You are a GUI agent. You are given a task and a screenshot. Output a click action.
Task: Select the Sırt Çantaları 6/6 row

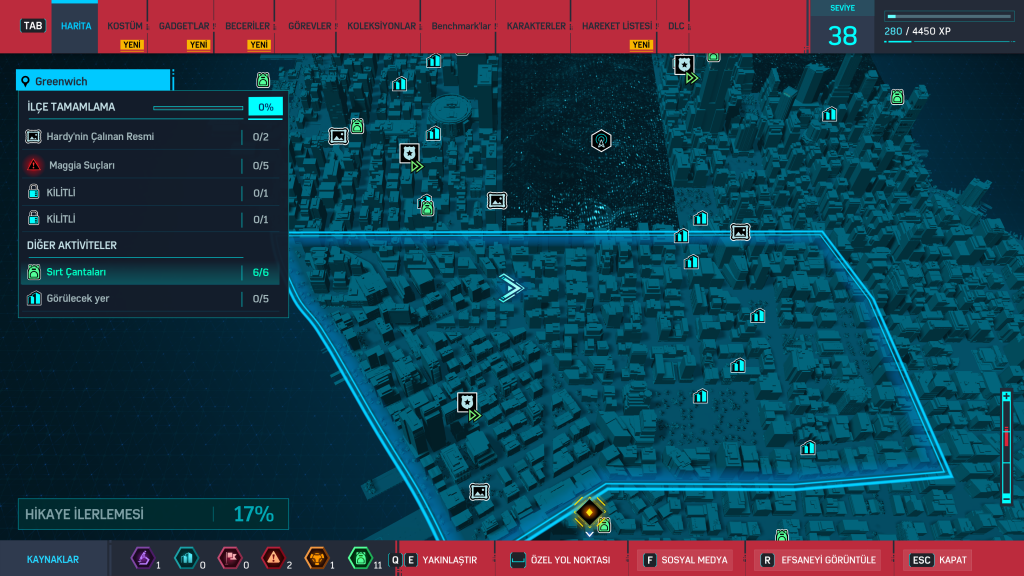[152, 272]
